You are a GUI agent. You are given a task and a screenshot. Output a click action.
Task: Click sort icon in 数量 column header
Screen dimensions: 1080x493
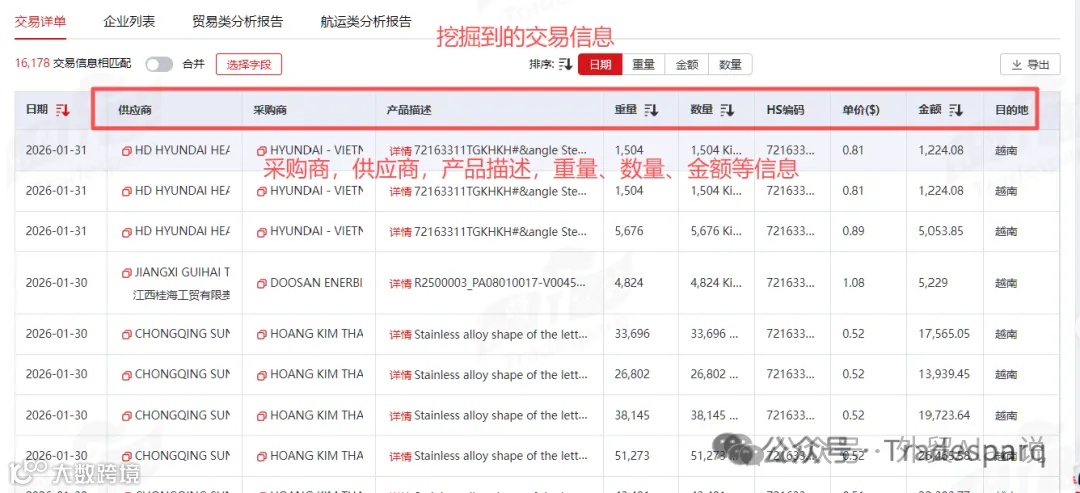coord(727,109)
